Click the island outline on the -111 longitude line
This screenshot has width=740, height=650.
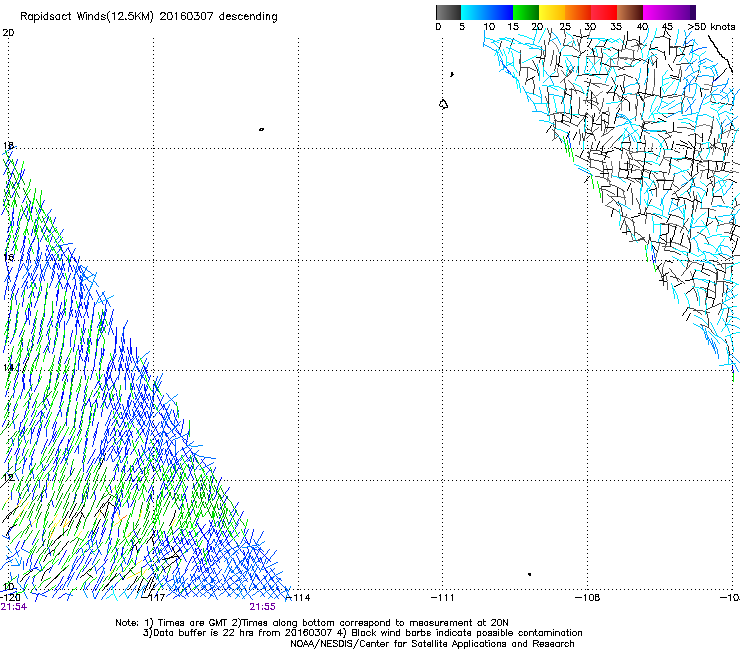tap(443, 104)
